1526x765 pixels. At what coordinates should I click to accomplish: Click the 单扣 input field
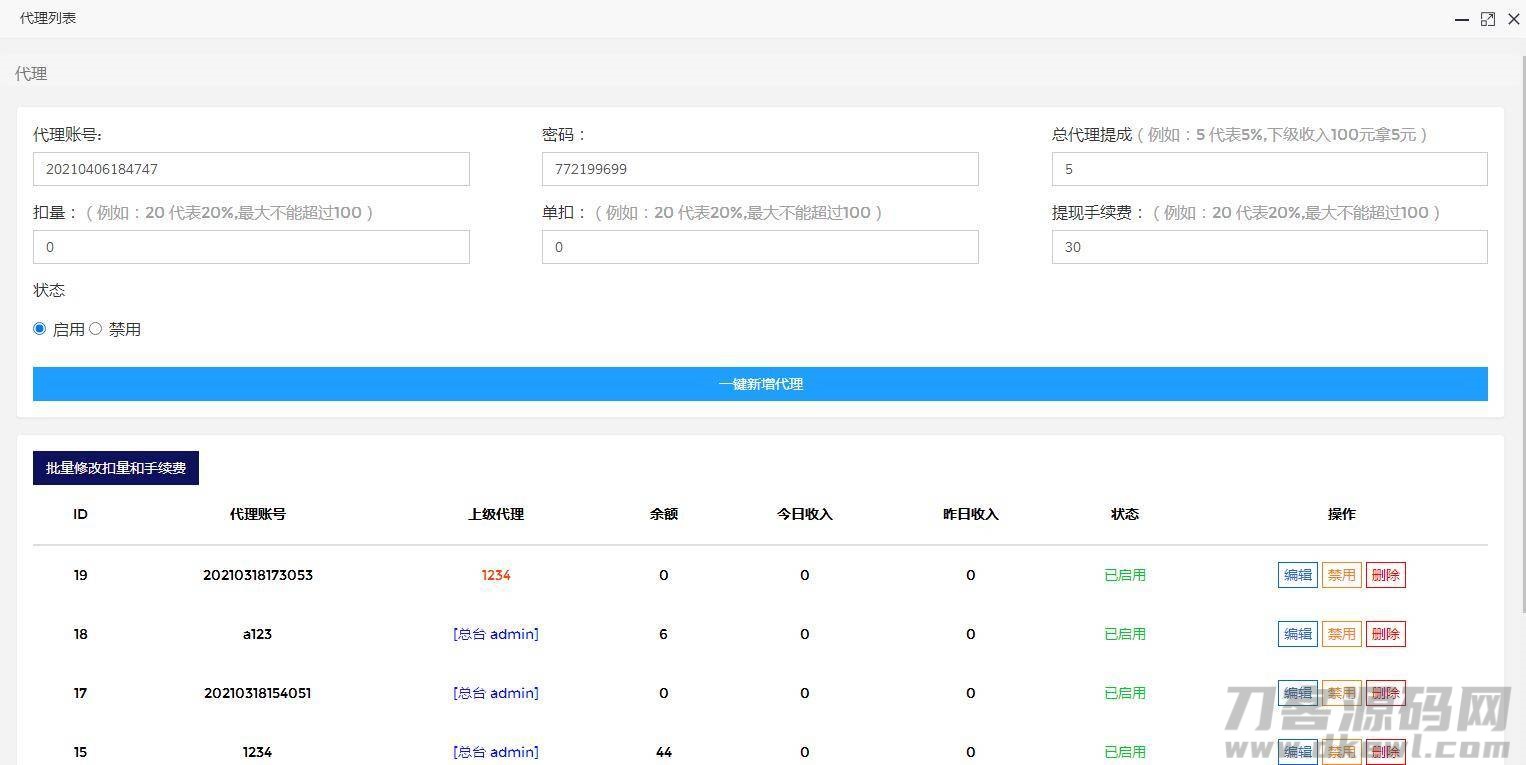(760, 247)
